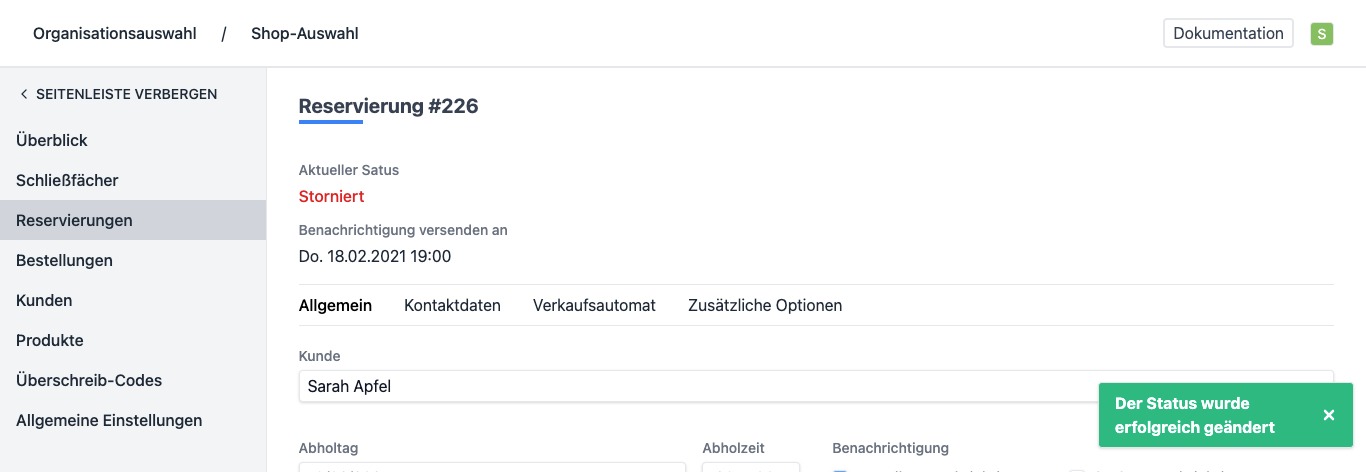Open Allgemeine Einstellungen
The image size is (1366, 472).
109,420
